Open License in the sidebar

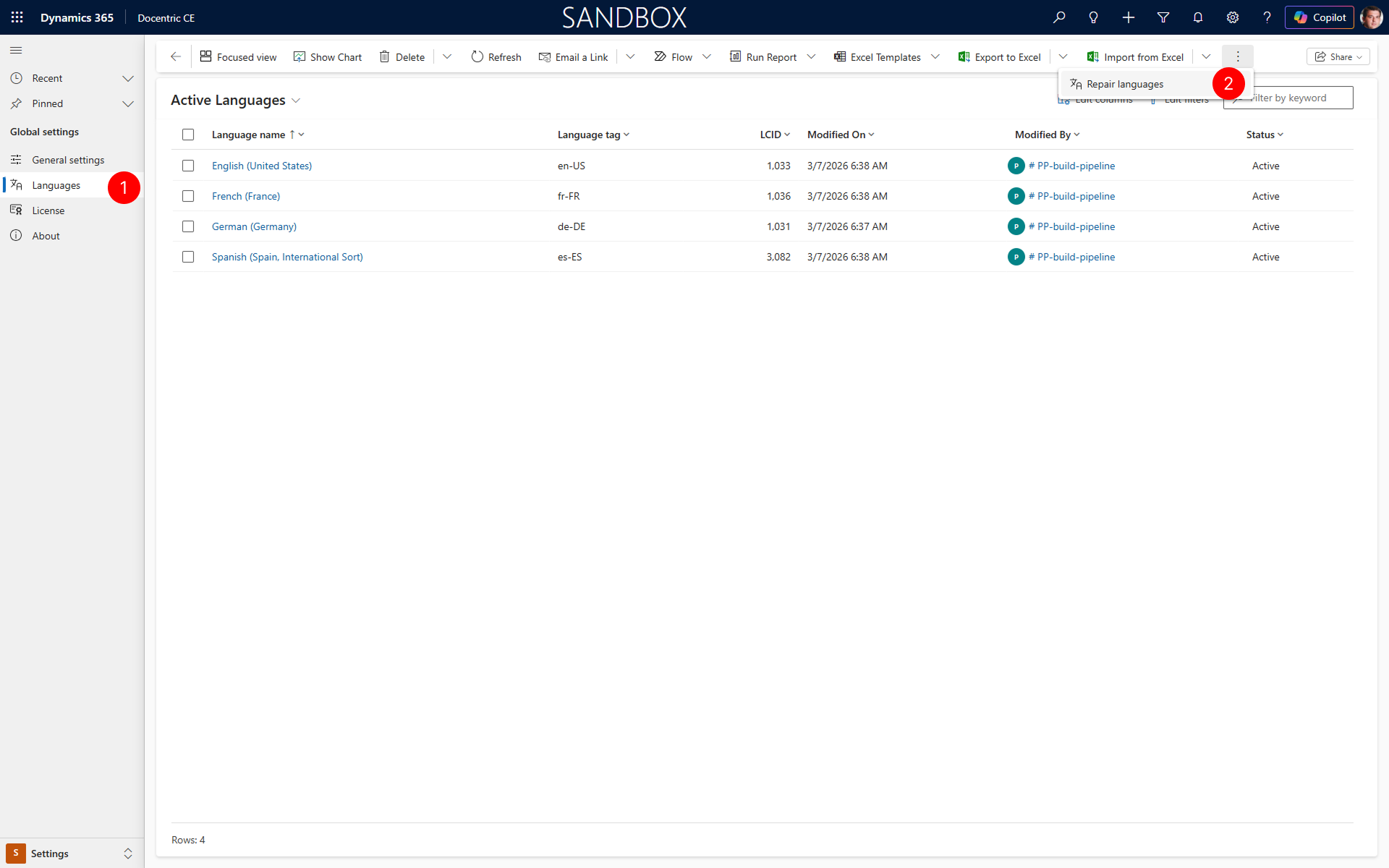72,210
